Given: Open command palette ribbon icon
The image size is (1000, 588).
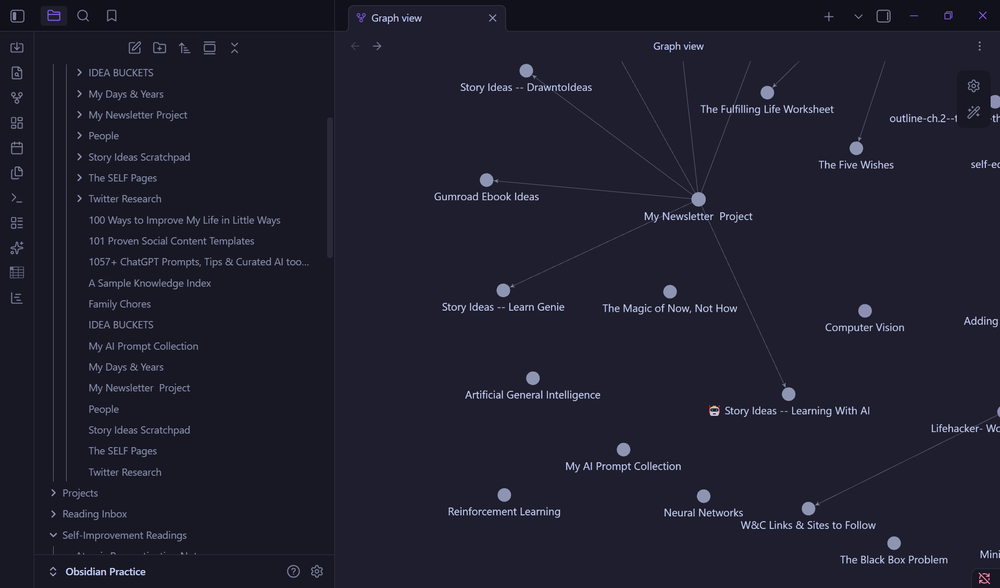Looking at the screenshot, I should (x=17, y=198).
